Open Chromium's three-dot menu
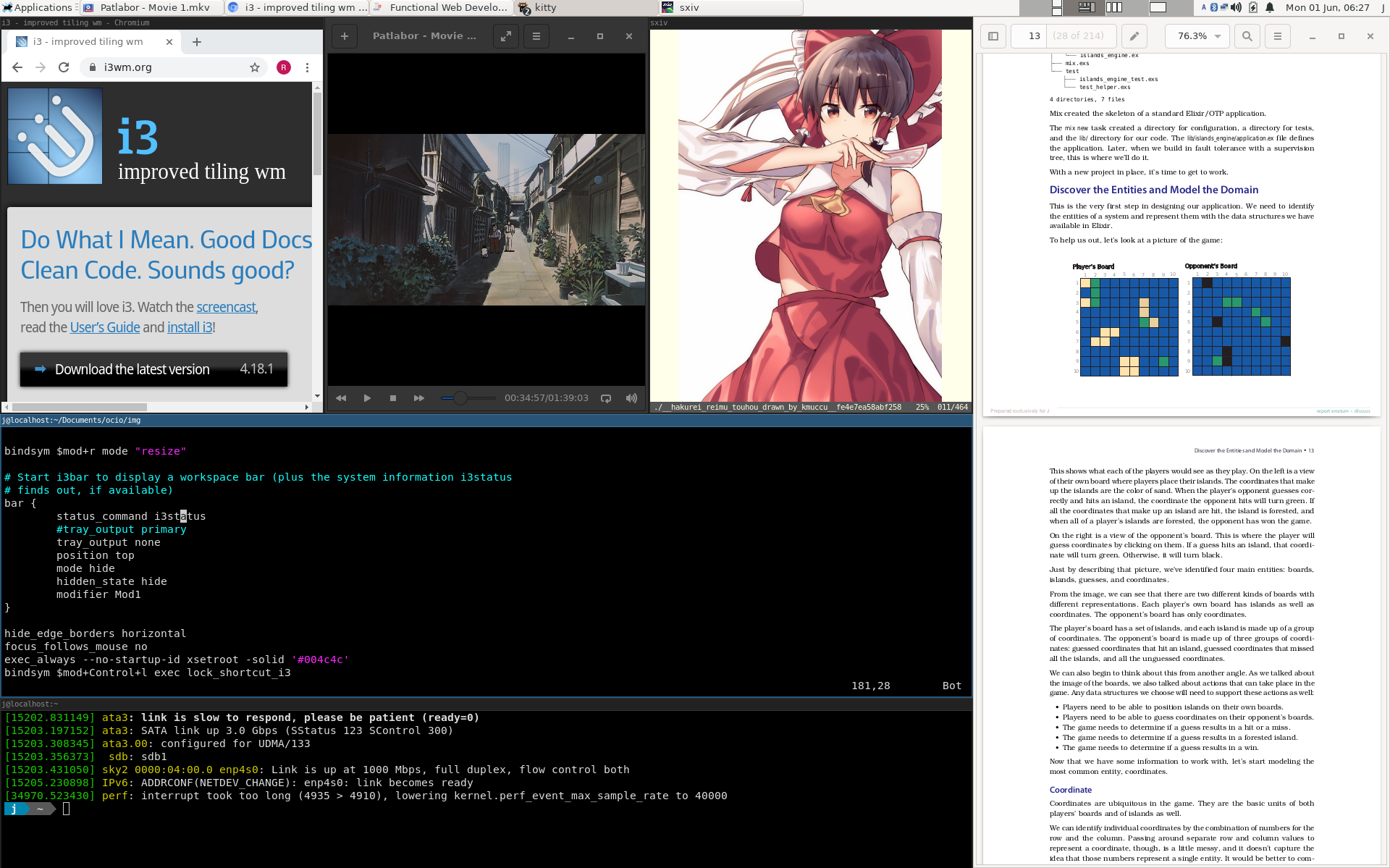This screenshot has width=1390, height=868. [307, 67]
